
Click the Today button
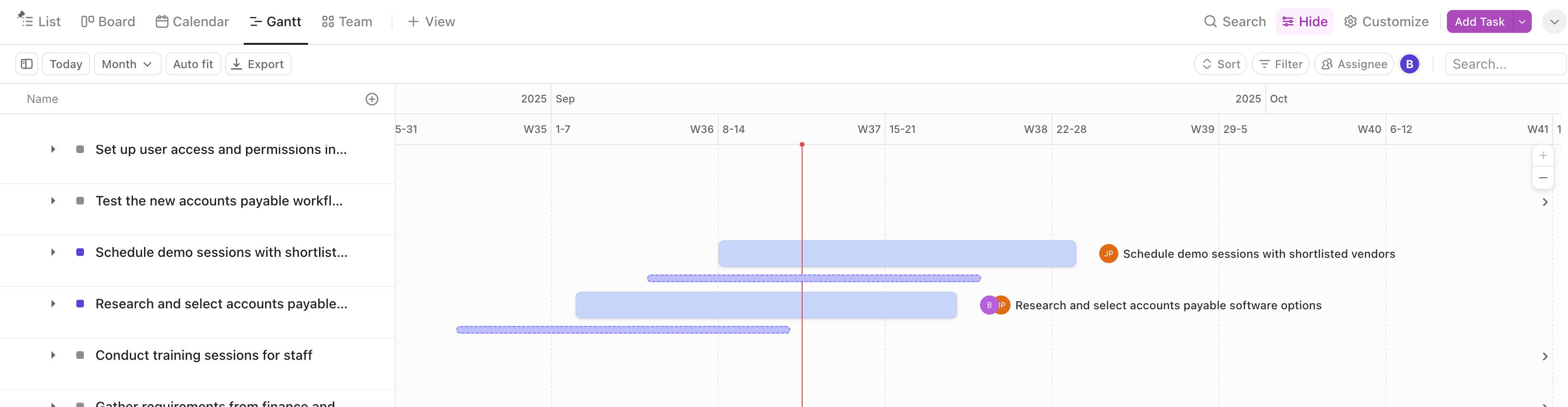pos(65,63)
